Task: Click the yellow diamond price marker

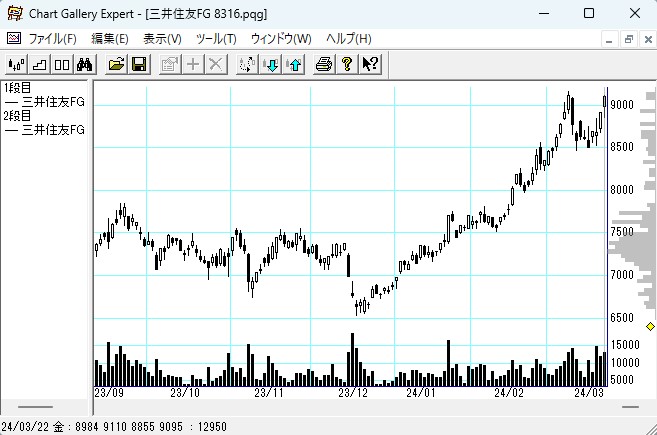Action: 650,327
